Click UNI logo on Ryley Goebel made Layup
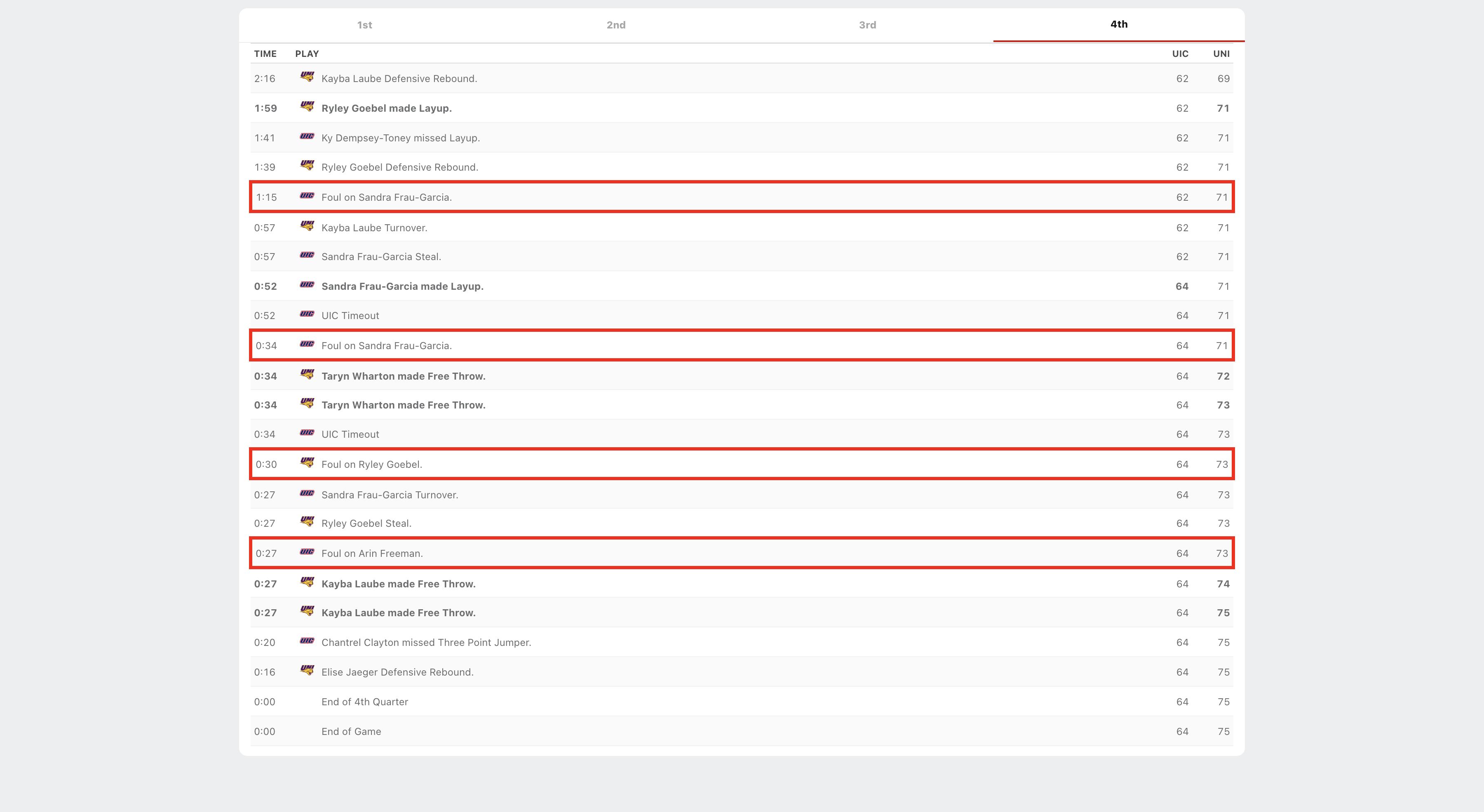1484x812 pixels. (307, 106)
